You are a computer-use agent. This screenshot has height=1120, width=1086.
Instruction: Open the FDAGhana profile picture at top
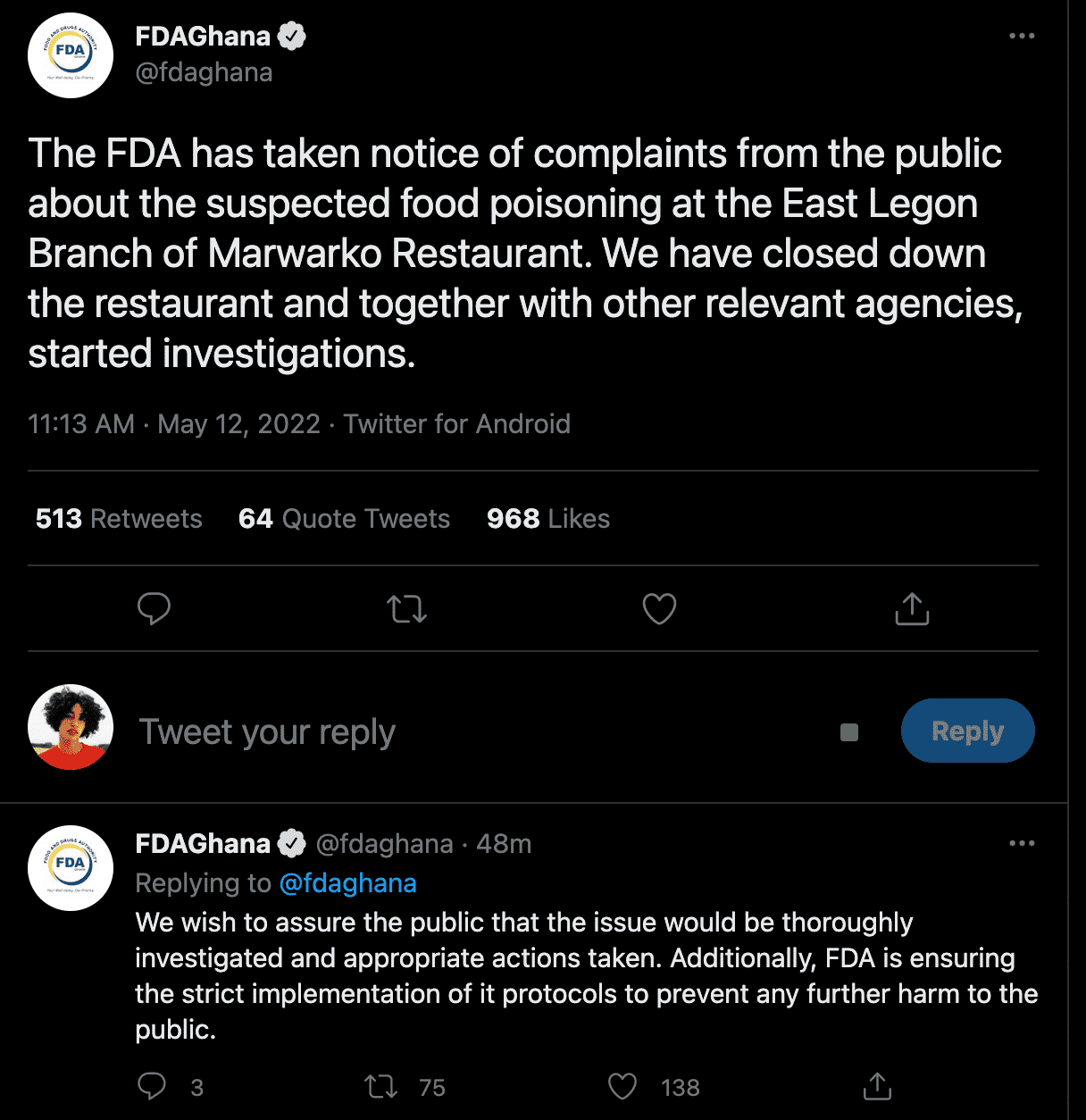click(x=71, y=55)
